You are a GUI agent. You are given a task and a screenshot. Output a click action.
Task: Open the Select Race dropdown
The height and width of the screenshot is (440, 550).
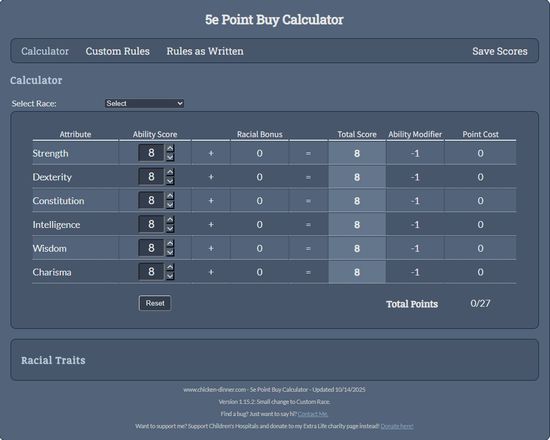point(144,104)
